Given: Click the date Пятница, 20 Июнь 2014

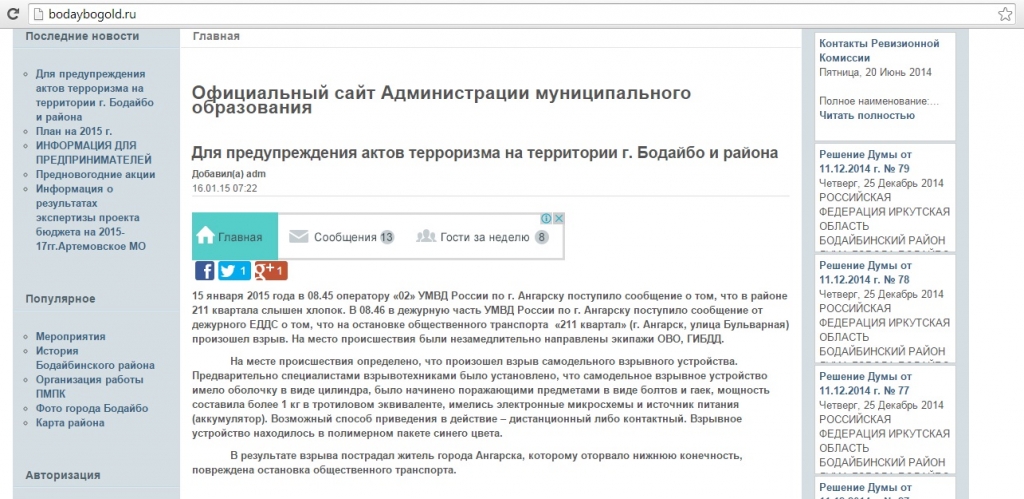Looking at the screenshot, I should coord(875,72).
